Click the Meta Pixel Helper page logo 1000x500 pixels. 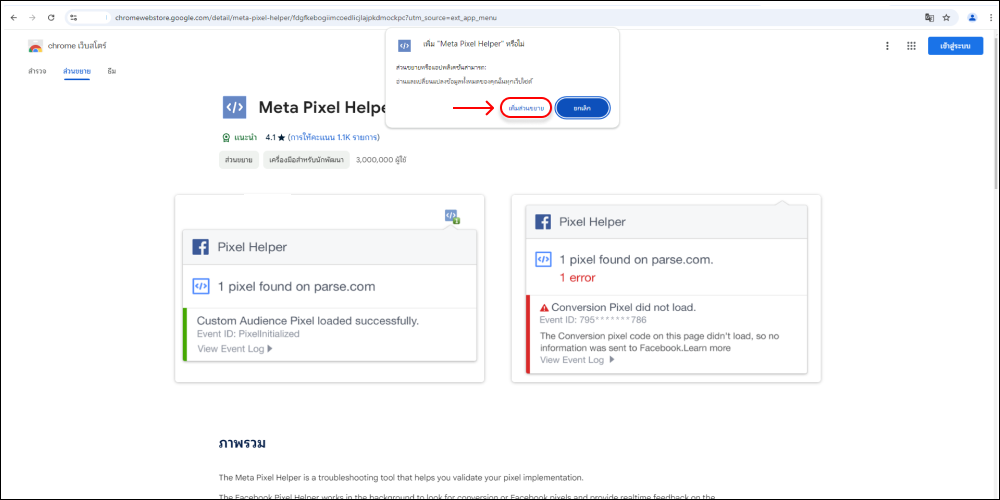point(235,107)
